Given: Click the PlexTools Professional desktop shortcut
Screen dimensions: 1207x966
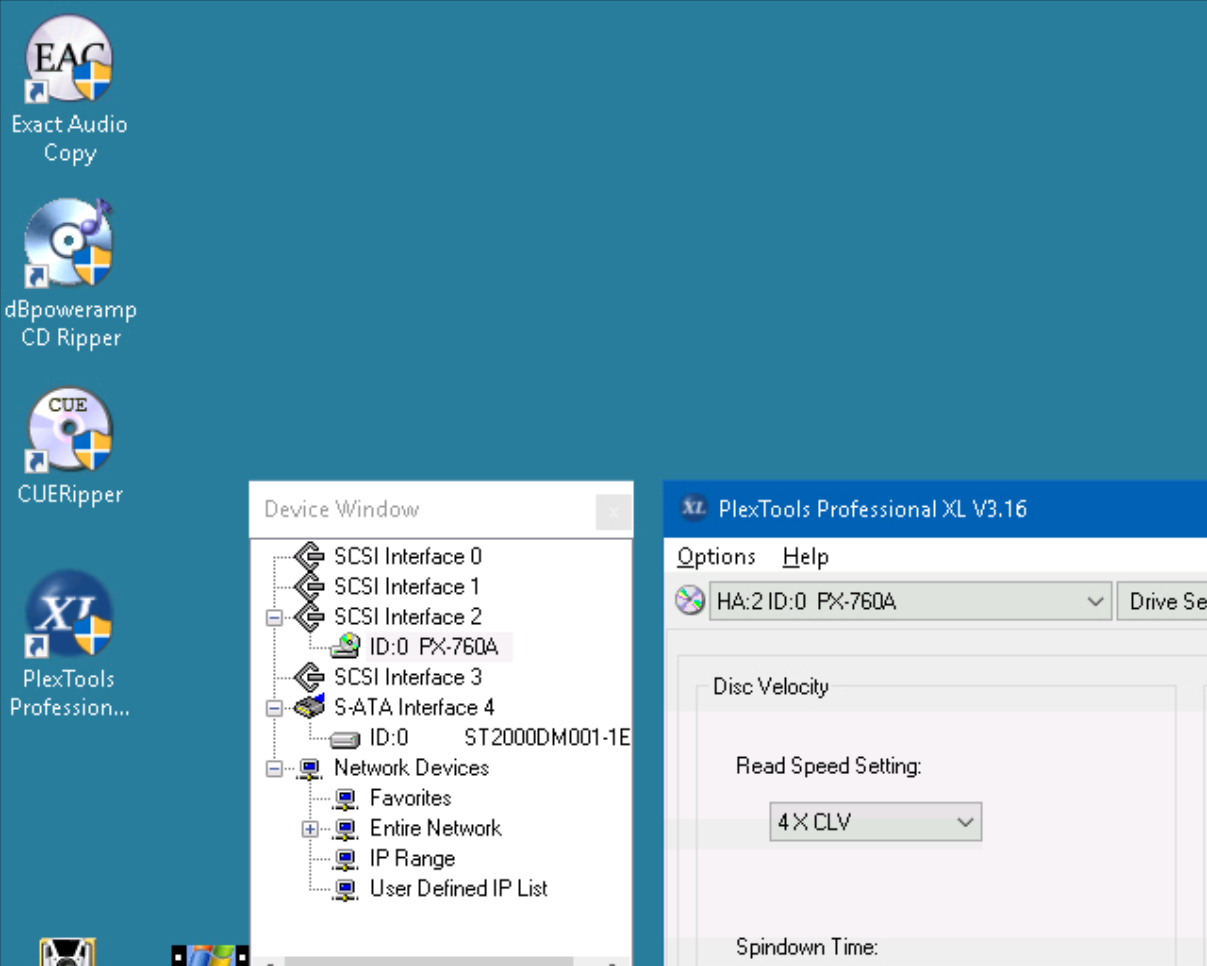Looking at the screenshot, I should point(69,645).
